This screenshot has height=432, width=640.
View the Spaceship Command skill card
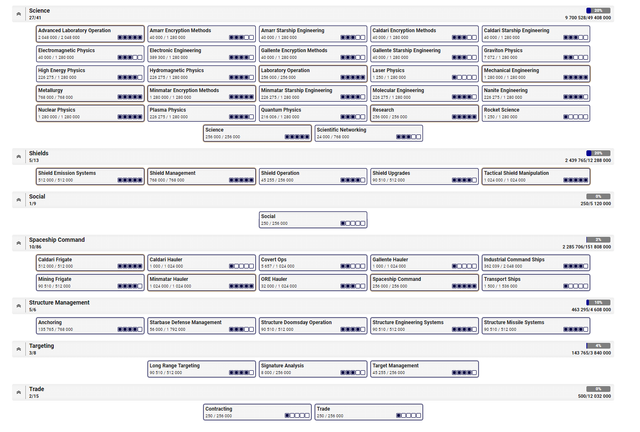[x=424, y=283]
